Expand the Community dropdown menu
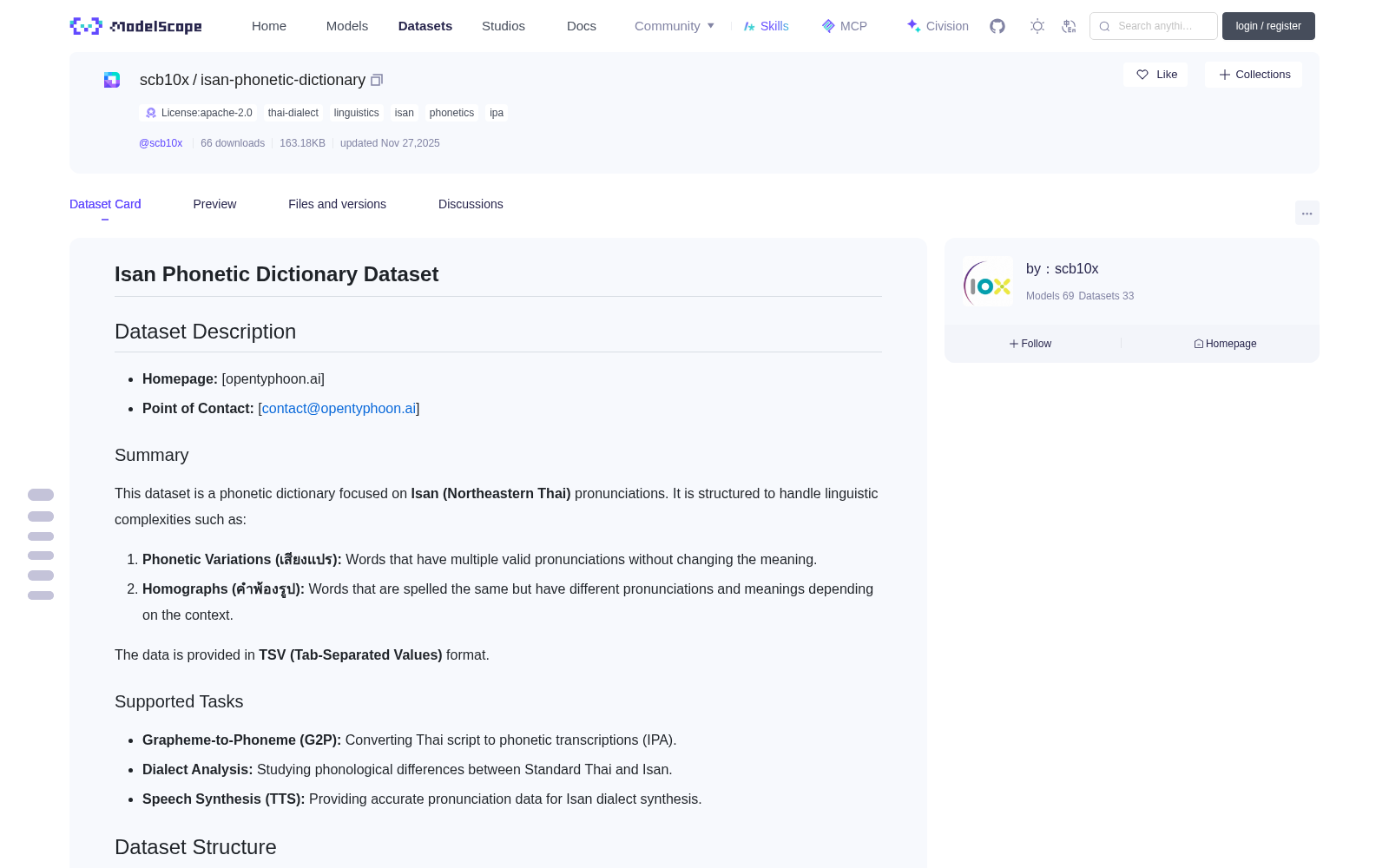This screenshot has height=868, width=1389. click(x=675, y=26)
